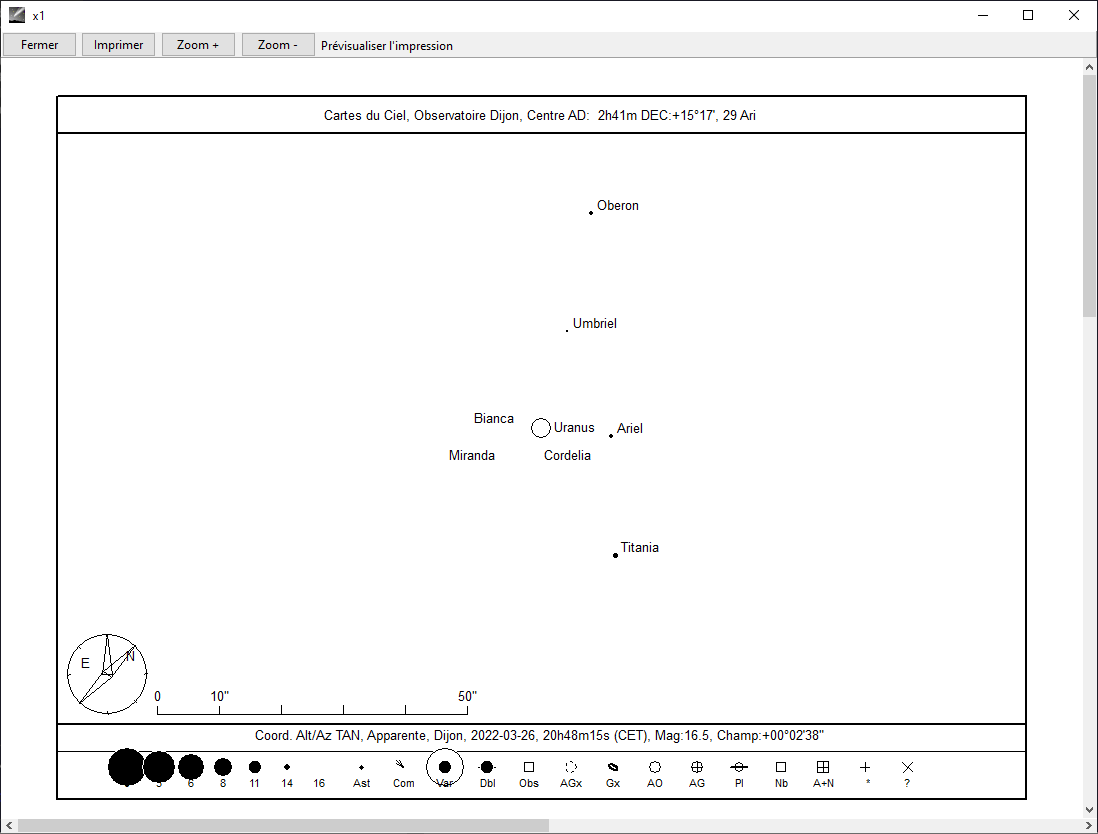Click the Oberon moon marker
The height and width of the screenshot is (834, 1098).
click(x=591, y=213)
